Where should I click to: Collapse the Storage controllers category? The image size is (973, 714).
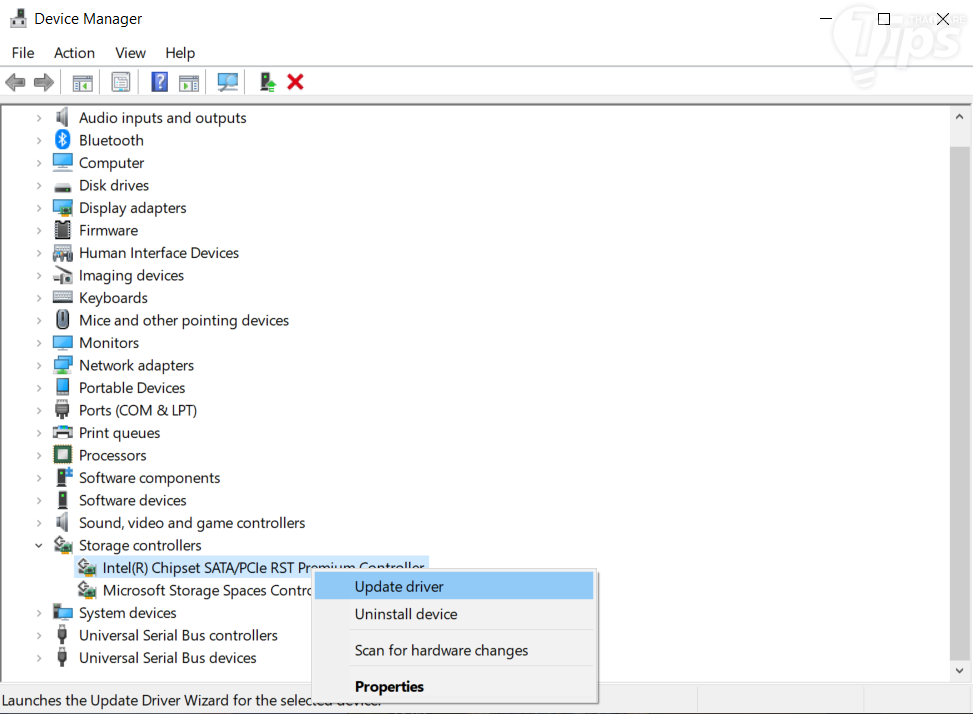point(38,545)
